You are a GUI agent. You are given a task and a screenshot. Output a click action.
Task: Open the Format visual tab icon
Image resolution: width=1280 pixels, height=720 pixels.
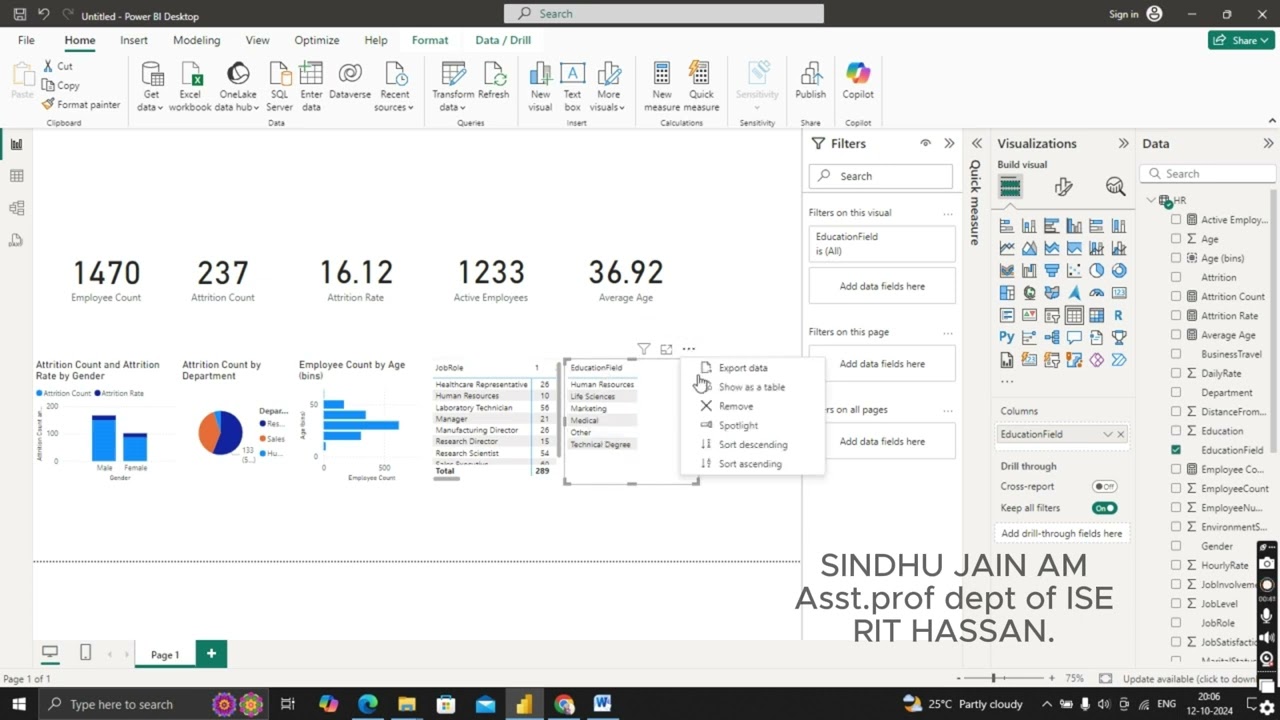click(x=1063, y=187)
